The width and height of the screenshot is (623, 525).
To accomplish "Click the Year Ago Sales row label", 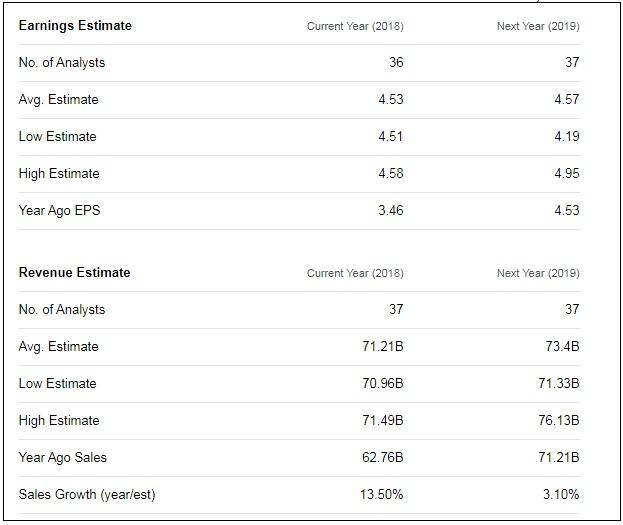I will [x=62, y=457].
